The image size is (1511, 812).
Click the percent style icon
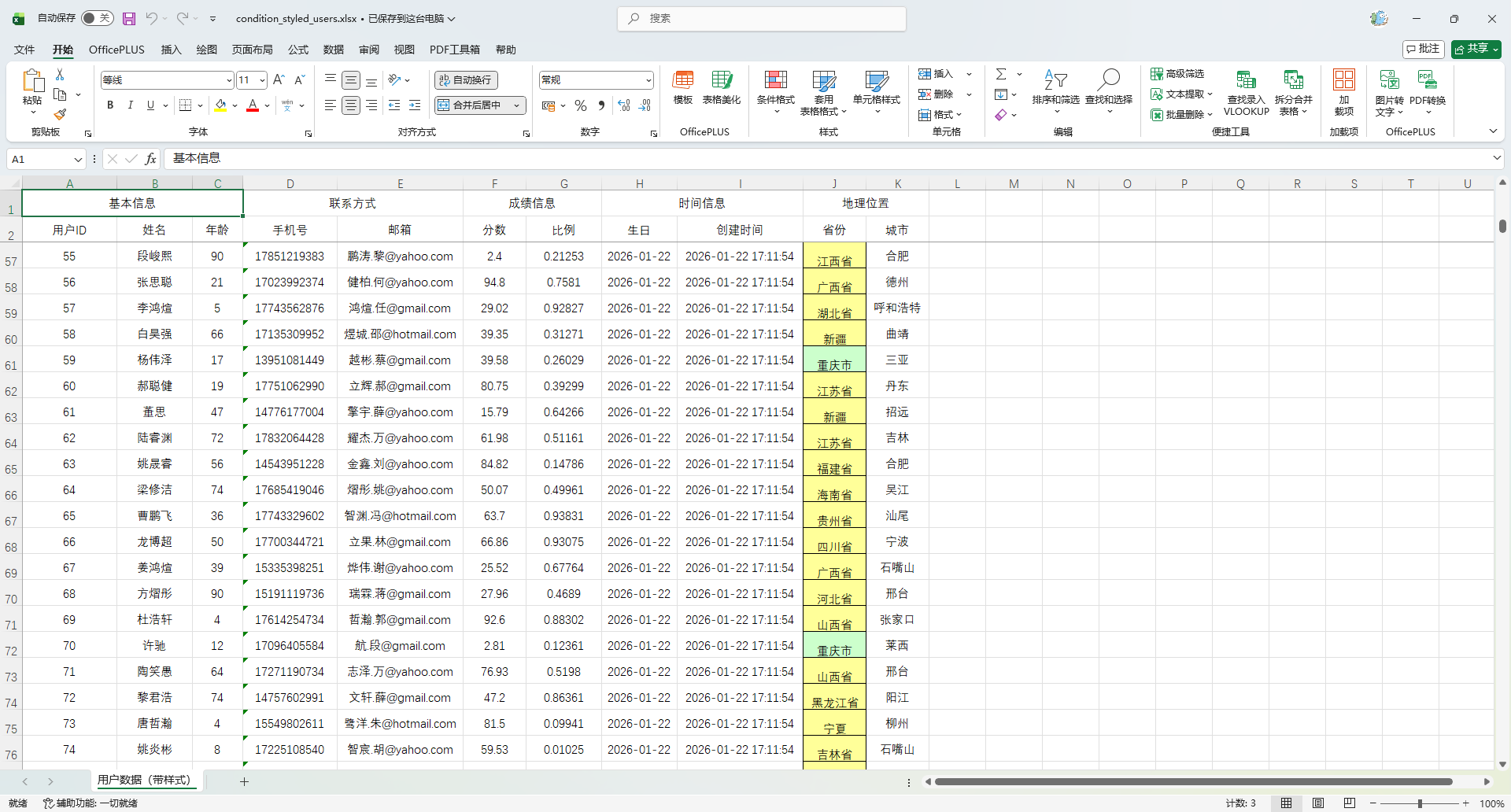(581, 105)
